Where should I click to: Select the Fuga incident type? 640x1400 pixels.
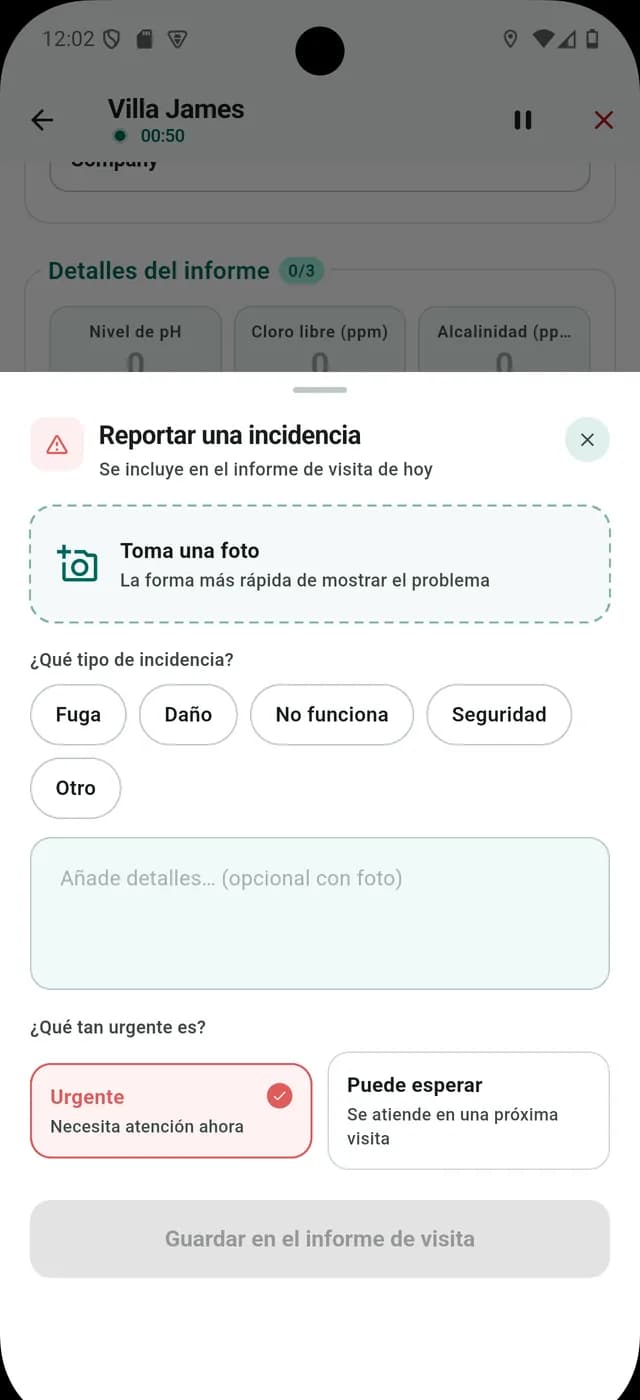coord(78,715)
